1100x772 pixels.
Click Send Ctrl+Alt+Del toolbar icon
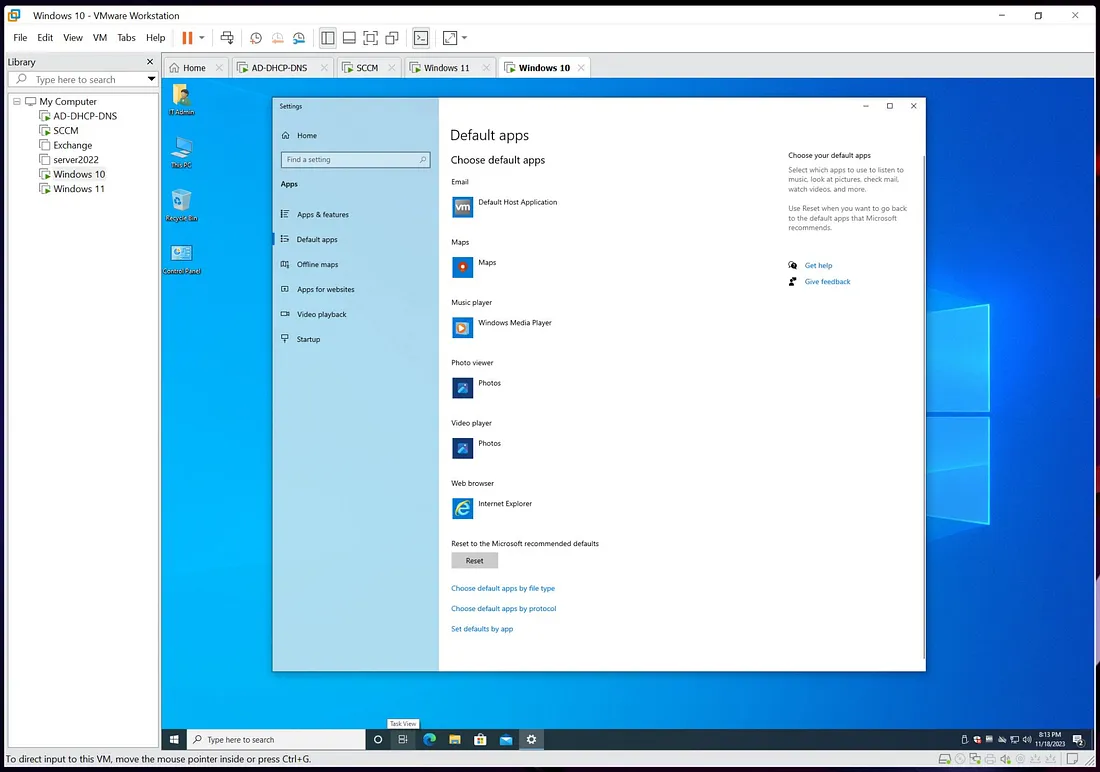[x=227, y=38]
